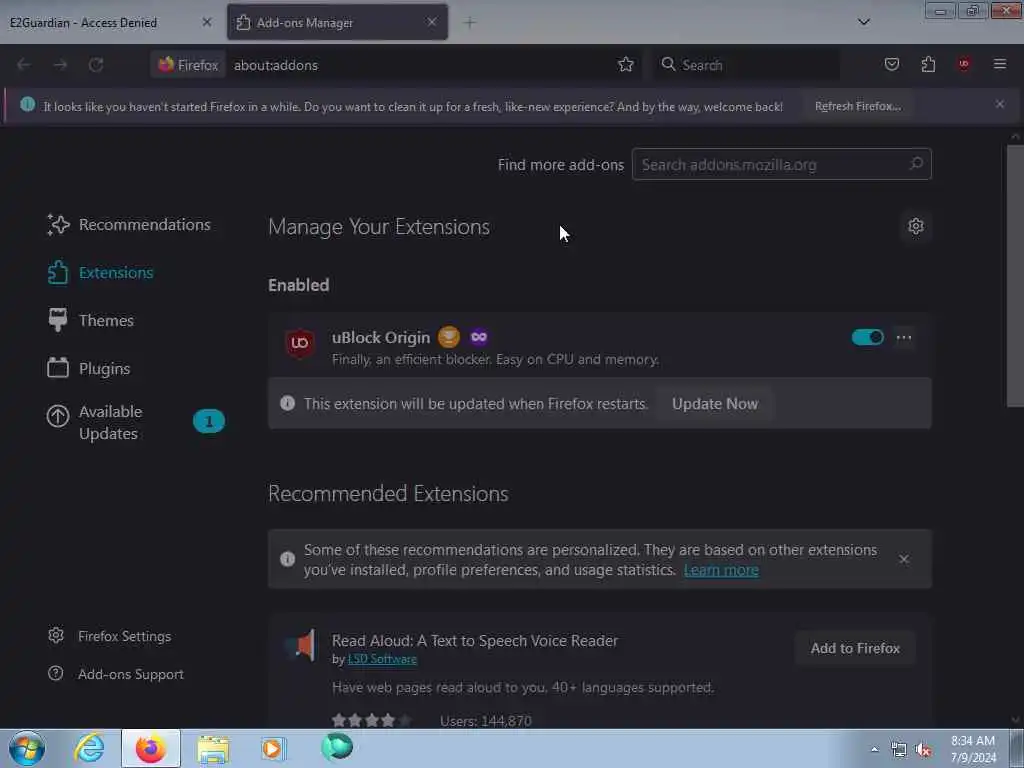
Task: Close the Add-ons Manager tab
Action: tap(432, 22)
